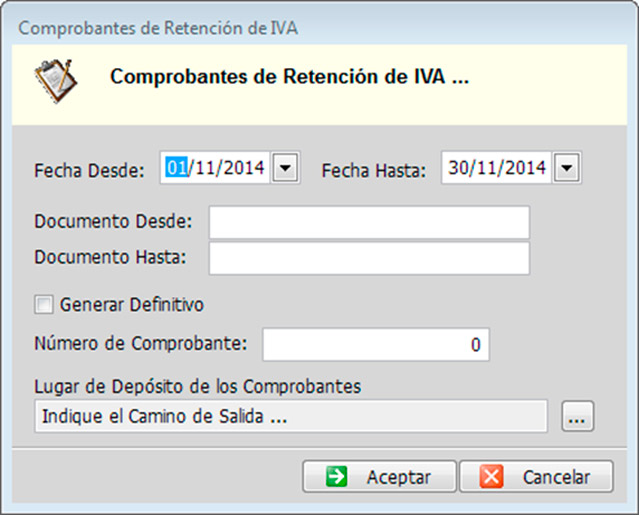Click the Indique el Camino de Salida field

click(290, 417)
